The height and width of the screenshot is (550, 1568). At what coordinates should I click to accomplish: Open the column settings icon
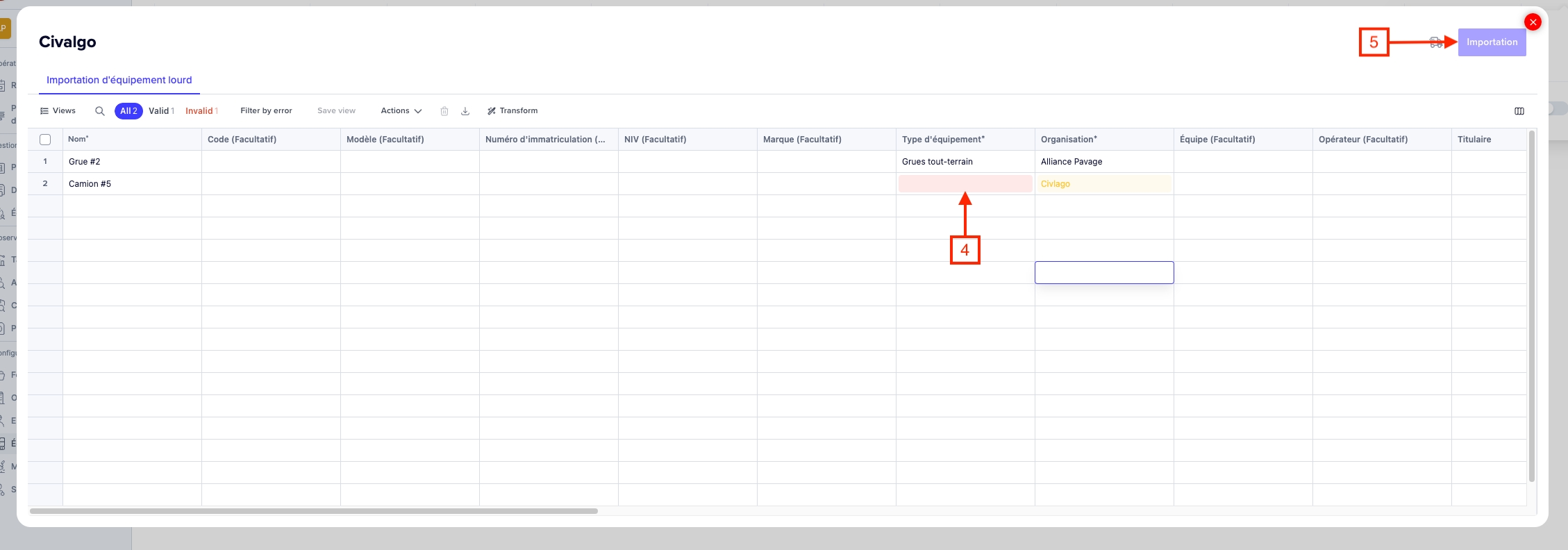click(1519, 111)
